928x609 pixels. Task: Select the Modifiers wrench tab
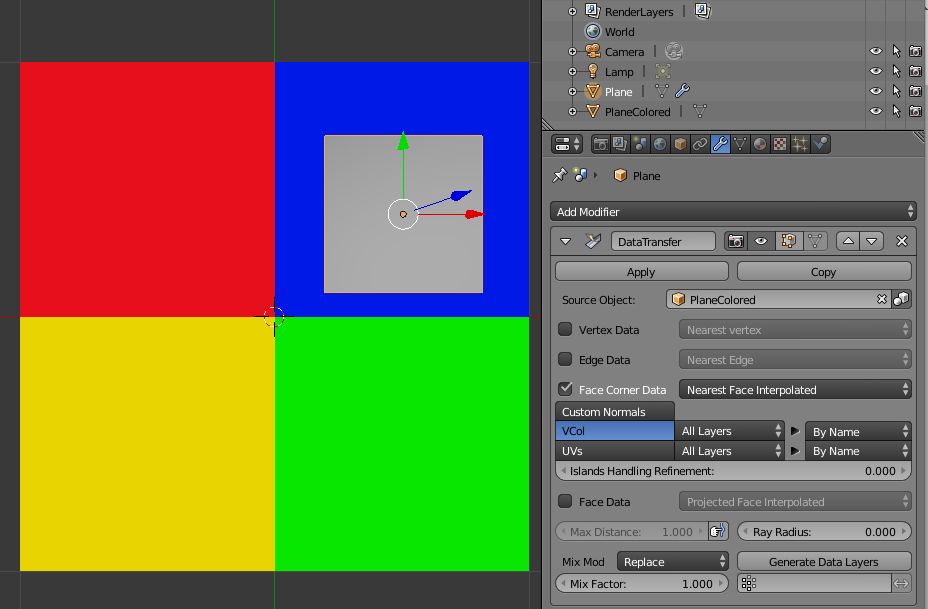(x=720, y=144)
